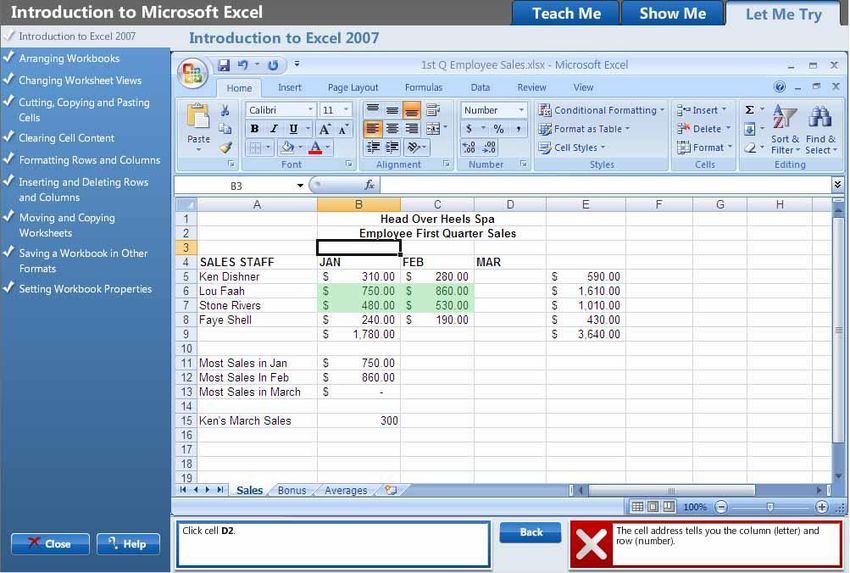This screenshot has width=850, height=573.
Task: Open Find & Select menu
Action: [821, 129]
